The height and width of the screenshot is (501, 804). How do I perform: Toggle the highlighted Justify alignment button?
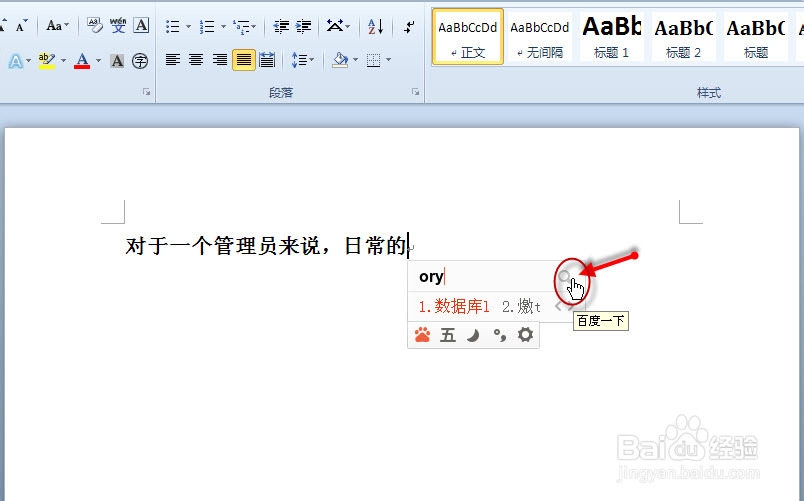pyautogui.click(x=244, y=60)
